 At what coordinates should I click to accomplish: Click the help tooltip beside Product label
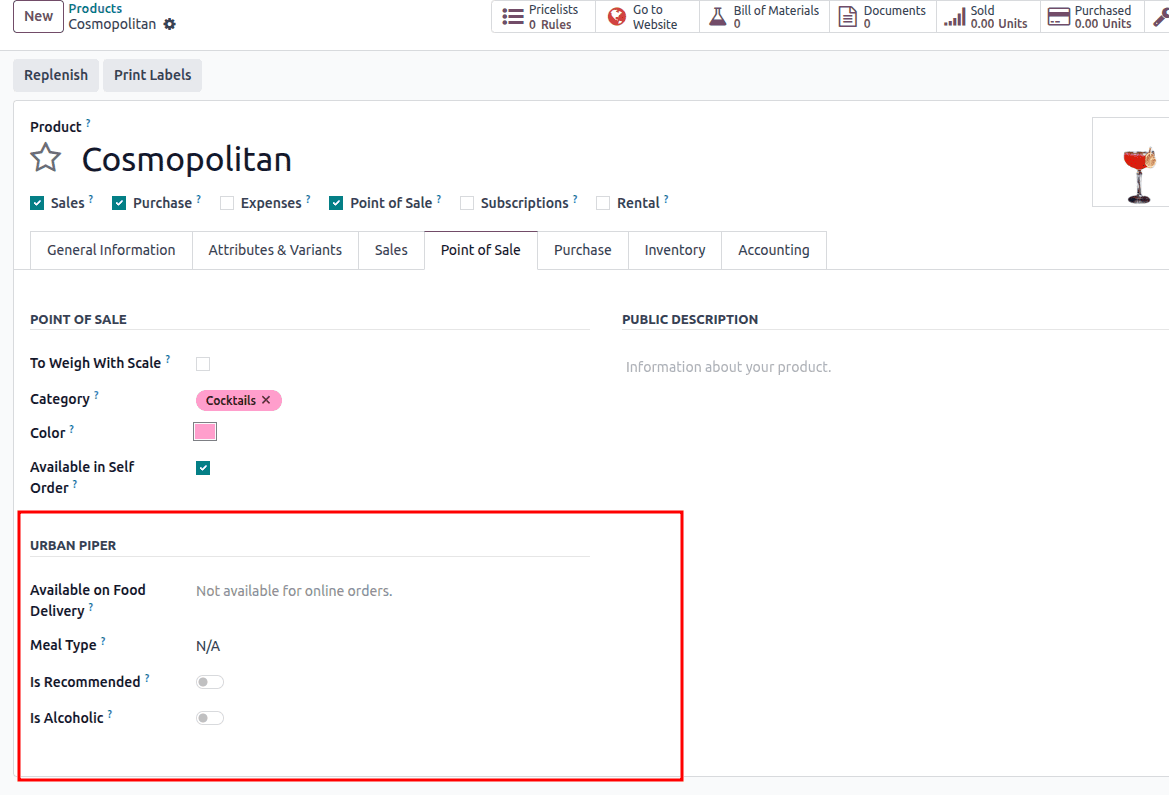click(88, 121)
